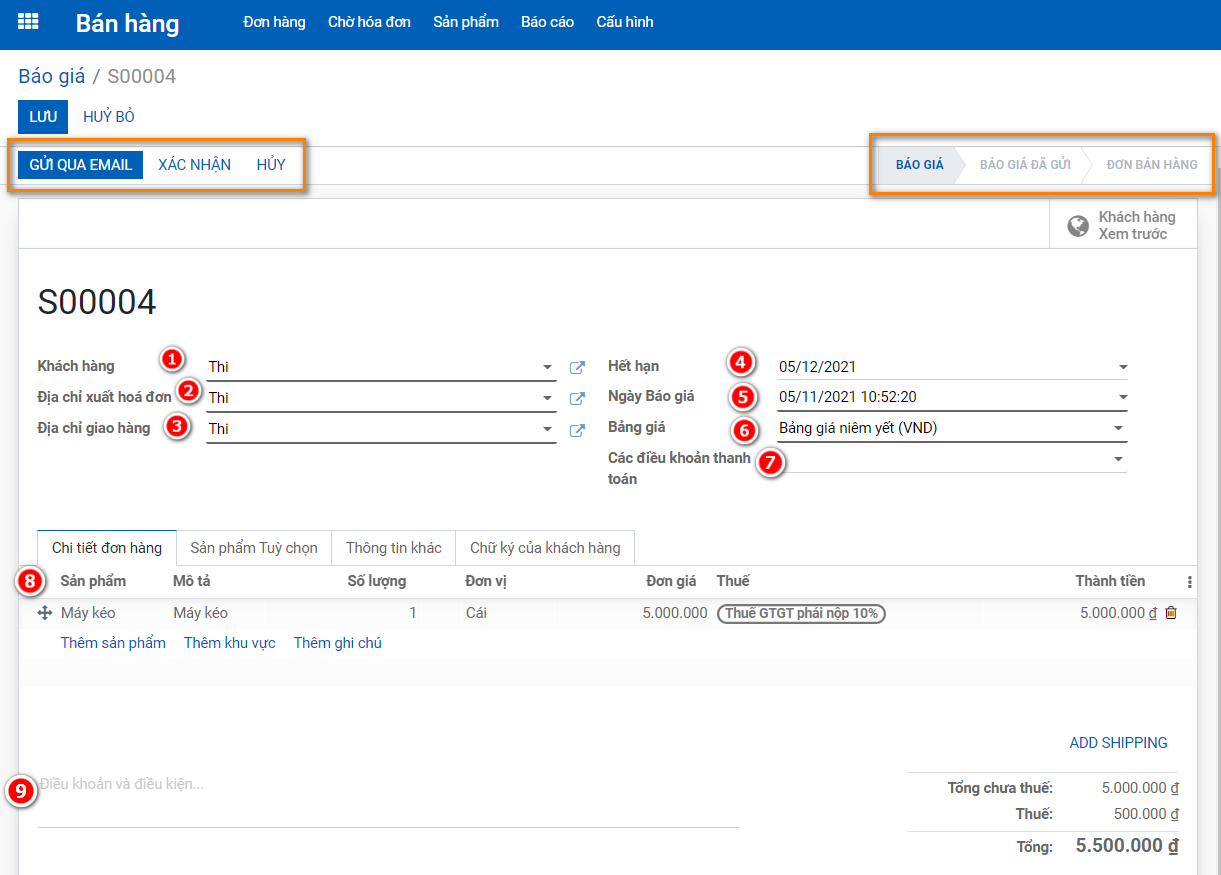The height and width of the screenshot is (875, 1221).
Task: Click Khách hàng Xem trước button
Action: [x=1123, y=225]
